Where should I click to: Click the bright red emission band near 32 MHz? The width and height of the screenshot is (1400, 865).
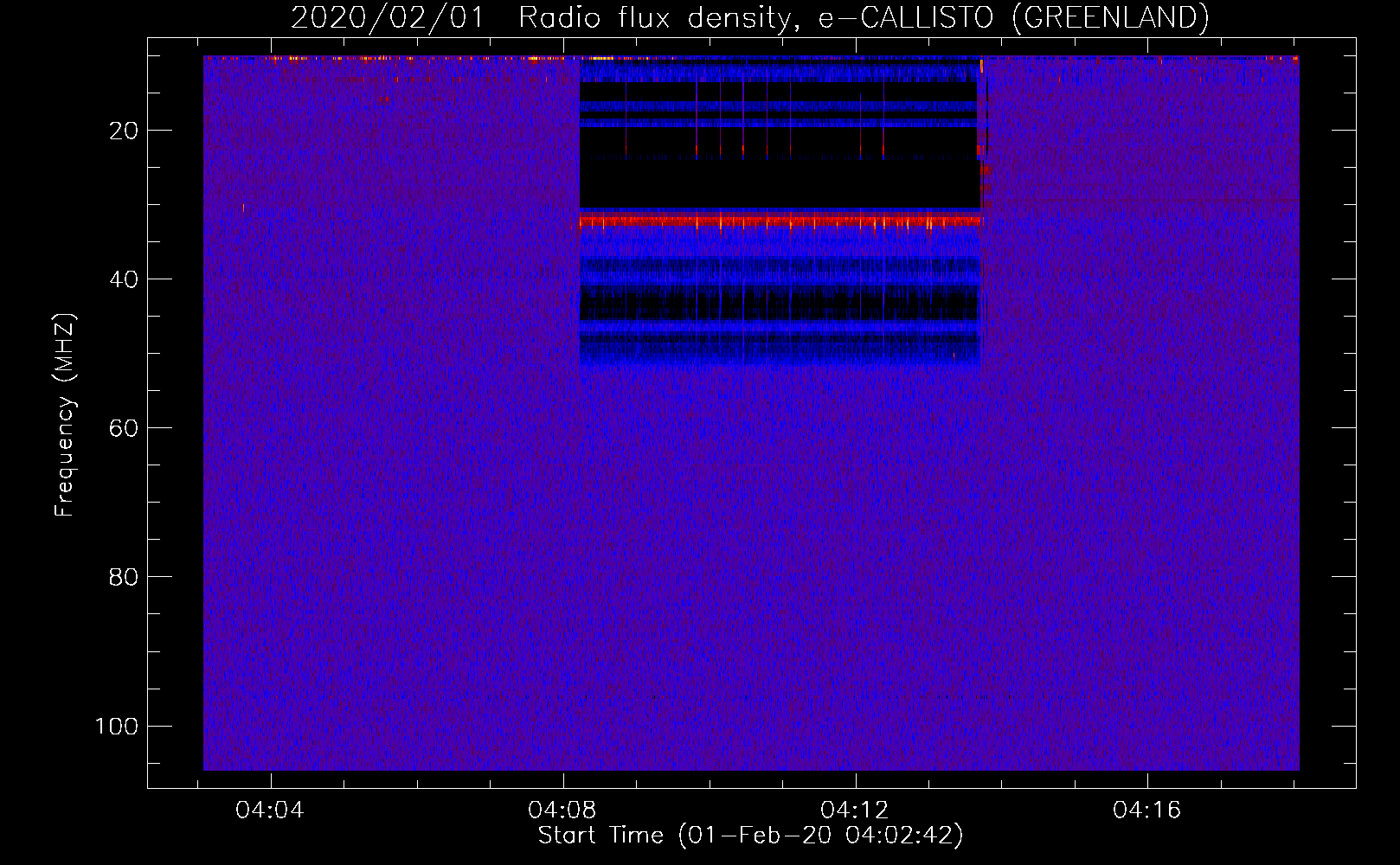780,222
